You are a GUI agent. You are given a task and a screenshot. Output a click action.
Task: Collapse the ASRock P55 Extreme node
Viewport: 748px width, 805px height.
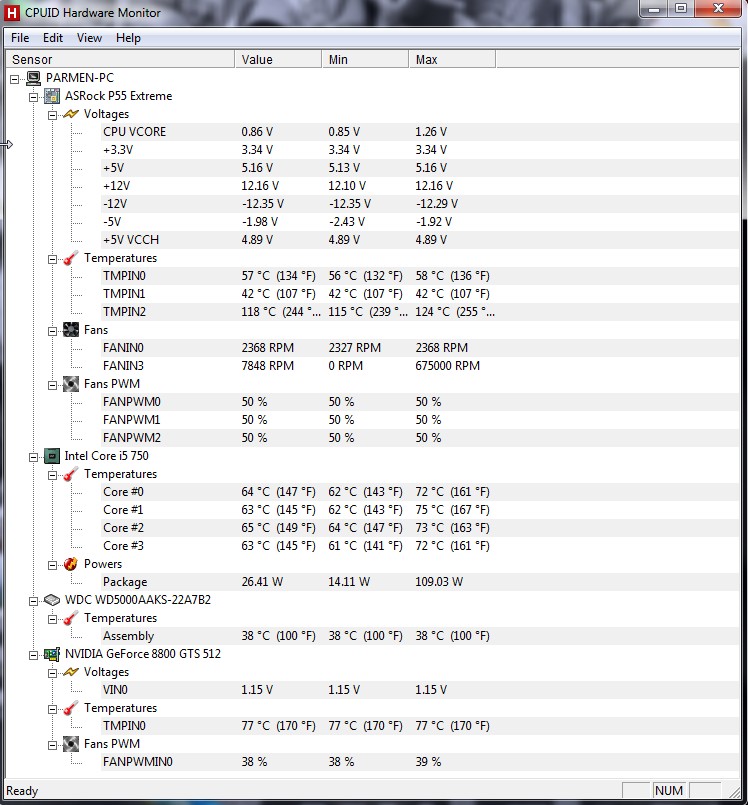pyautogui.click(x=33, y=97)
